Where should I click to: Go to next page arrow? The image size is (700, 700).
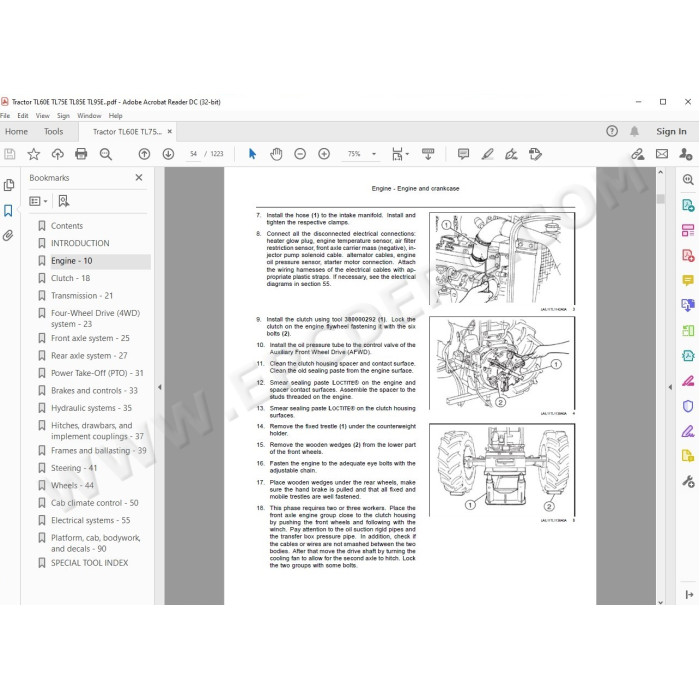click(x=168, y=154)
